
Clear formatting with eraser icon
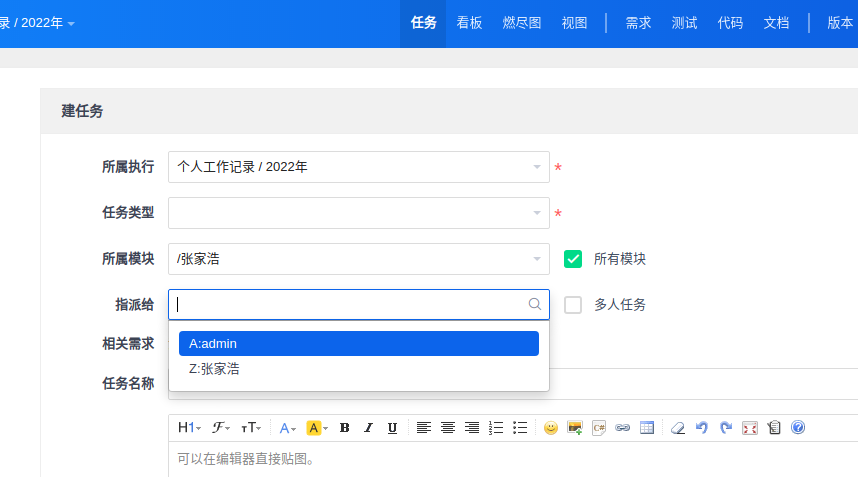678,428
